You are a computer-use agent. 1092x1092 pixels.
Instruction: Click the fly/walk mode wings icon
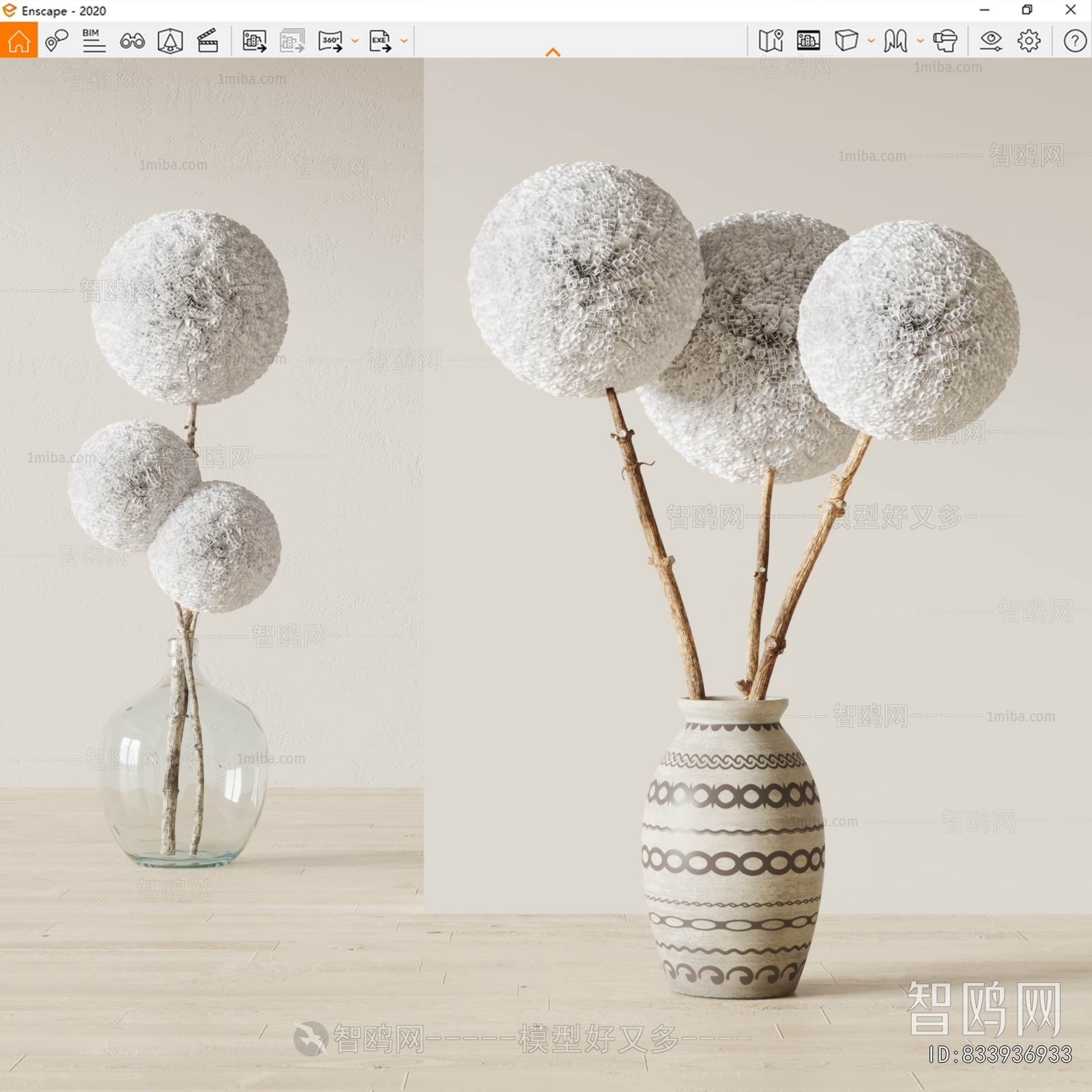tap(895, 41)
